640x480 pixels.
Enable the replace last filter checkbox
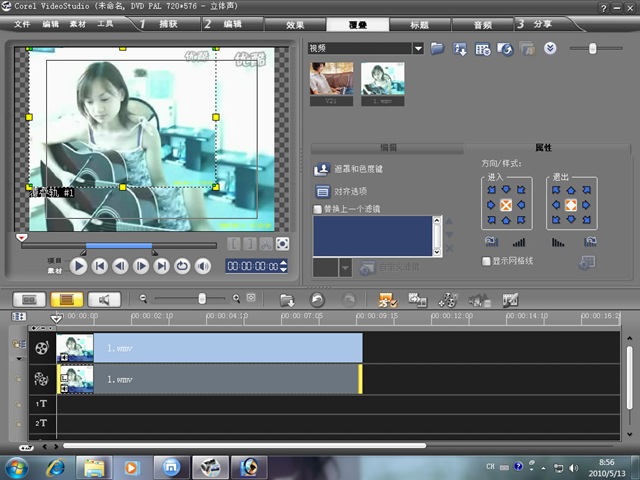tap(318, 209)
